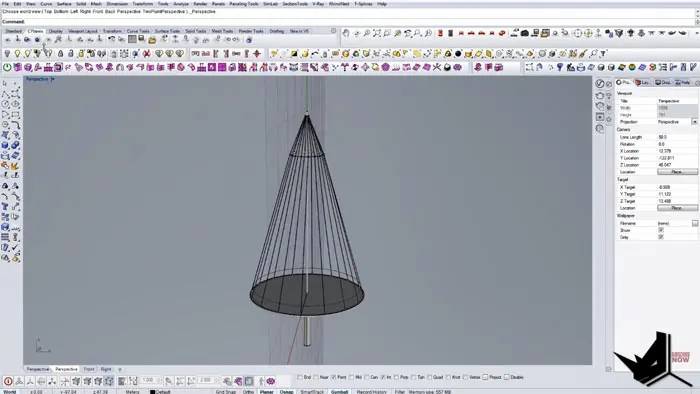Toggle the Cen osnap checkbox

pos(367,377)
